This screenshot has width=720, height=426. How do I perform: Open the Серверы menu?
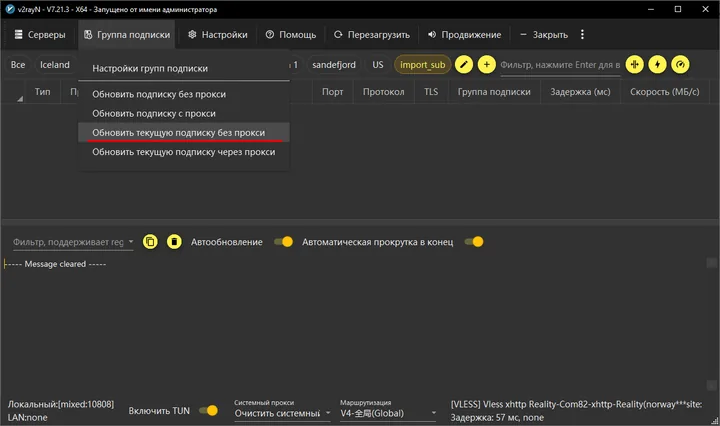39,34
